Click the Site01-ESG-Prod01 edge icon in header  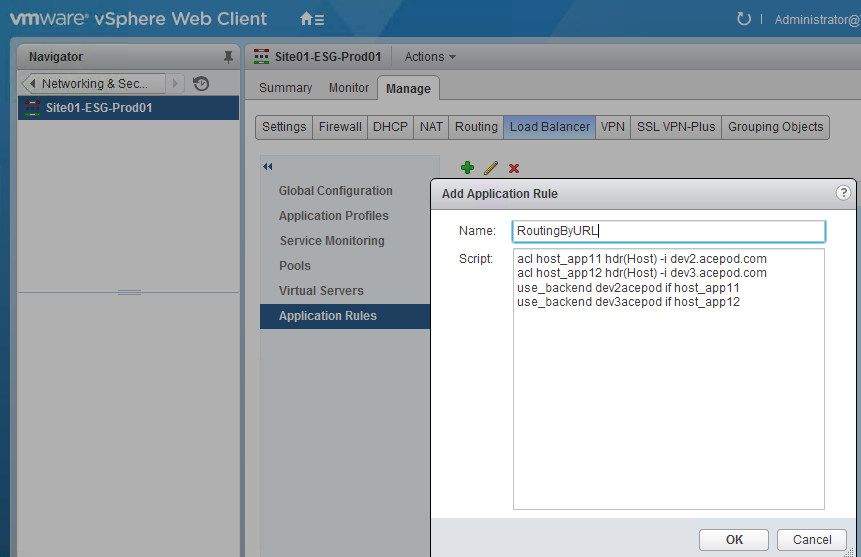coord(261,57)
